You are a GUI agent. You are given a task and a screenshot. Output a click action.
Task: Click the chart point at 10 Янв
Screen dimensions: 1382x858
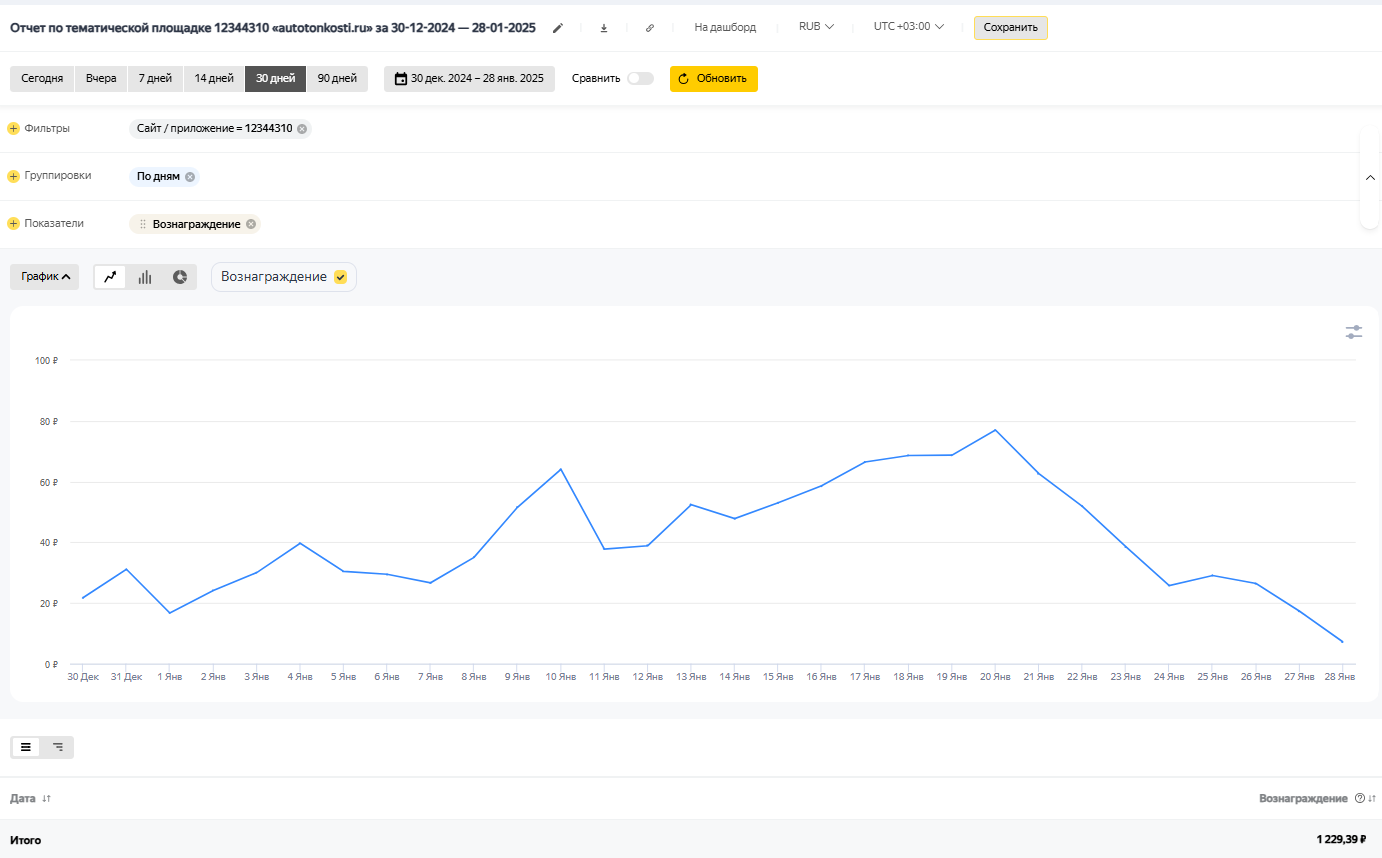click(561, 469)
